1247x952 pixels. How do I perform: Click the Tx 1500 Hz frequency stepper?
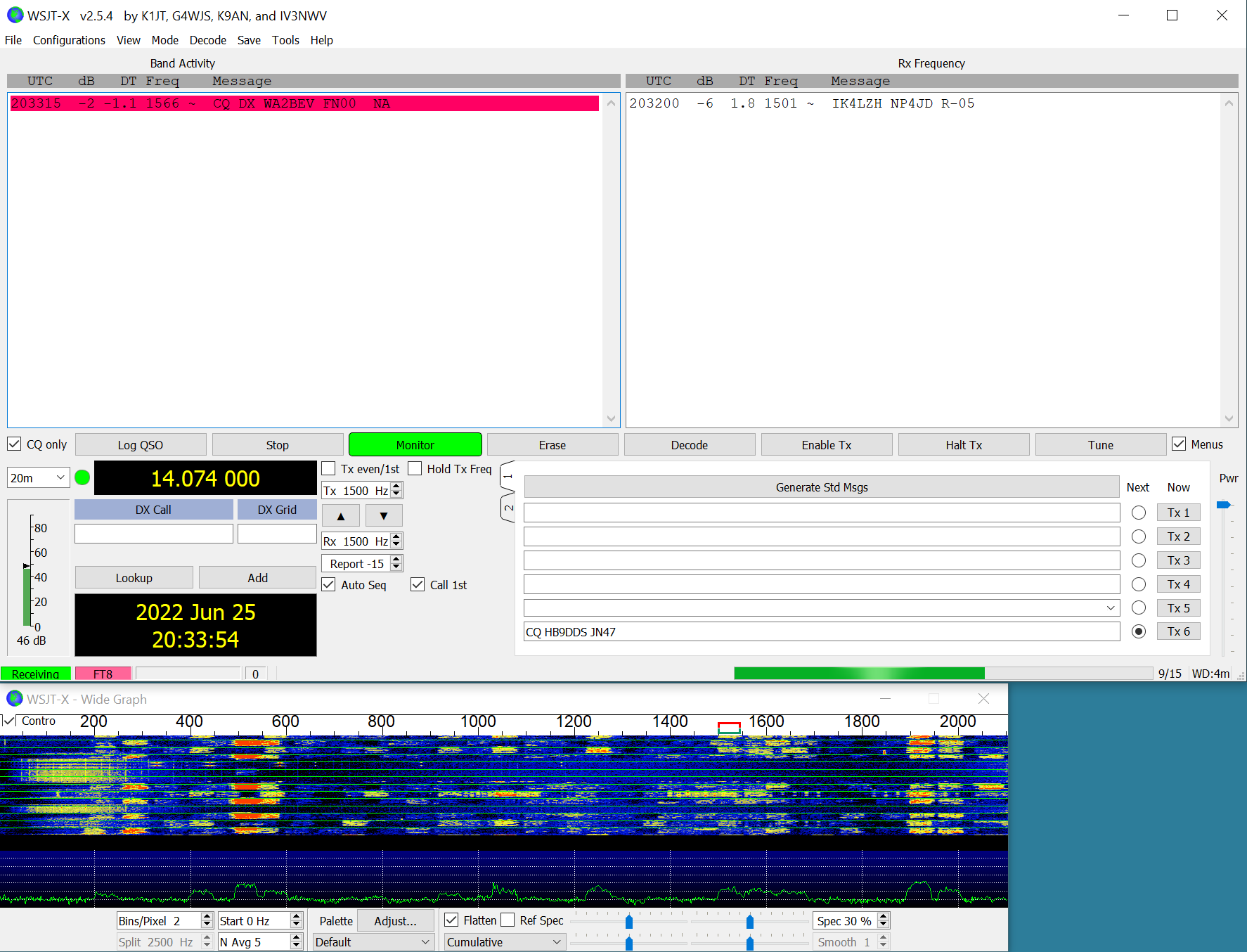[396, 490]
